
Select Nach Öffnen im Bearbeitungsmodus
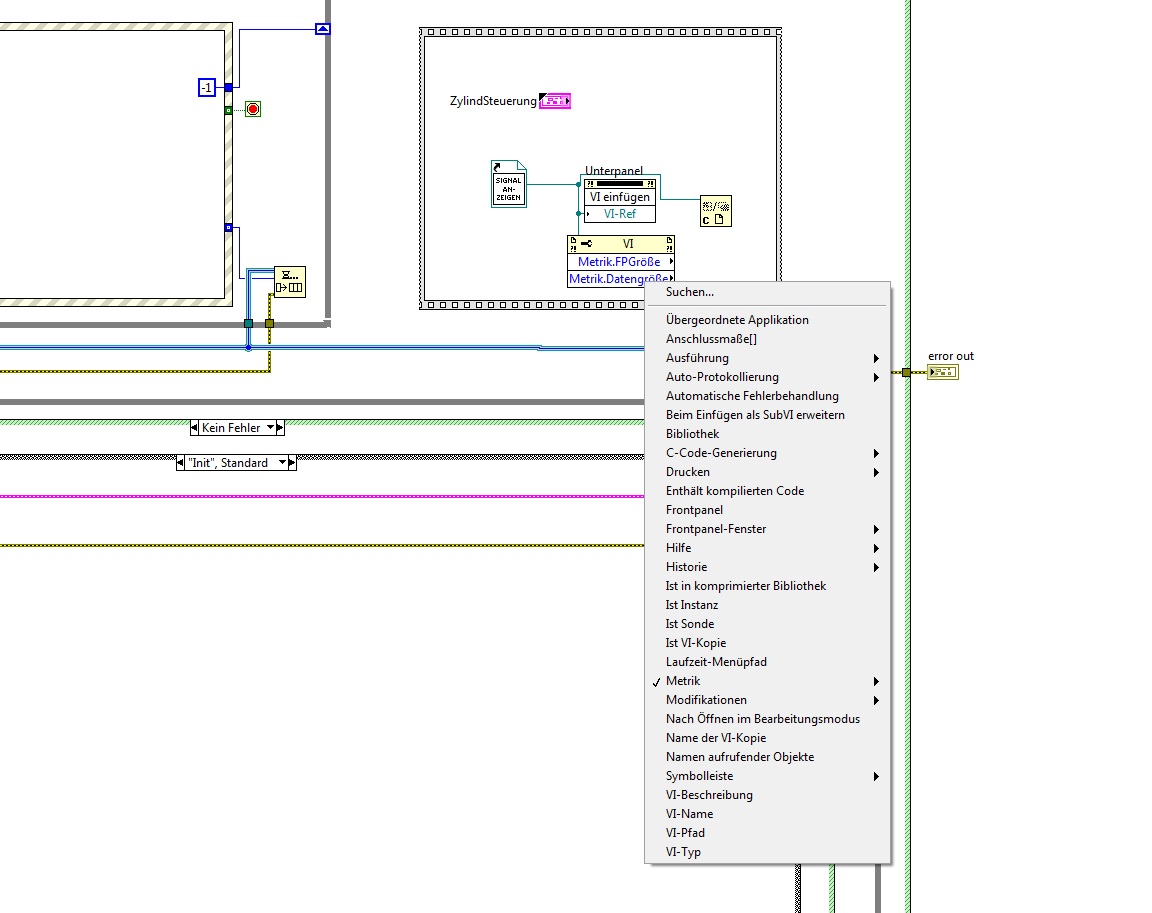tap(767, 719)
